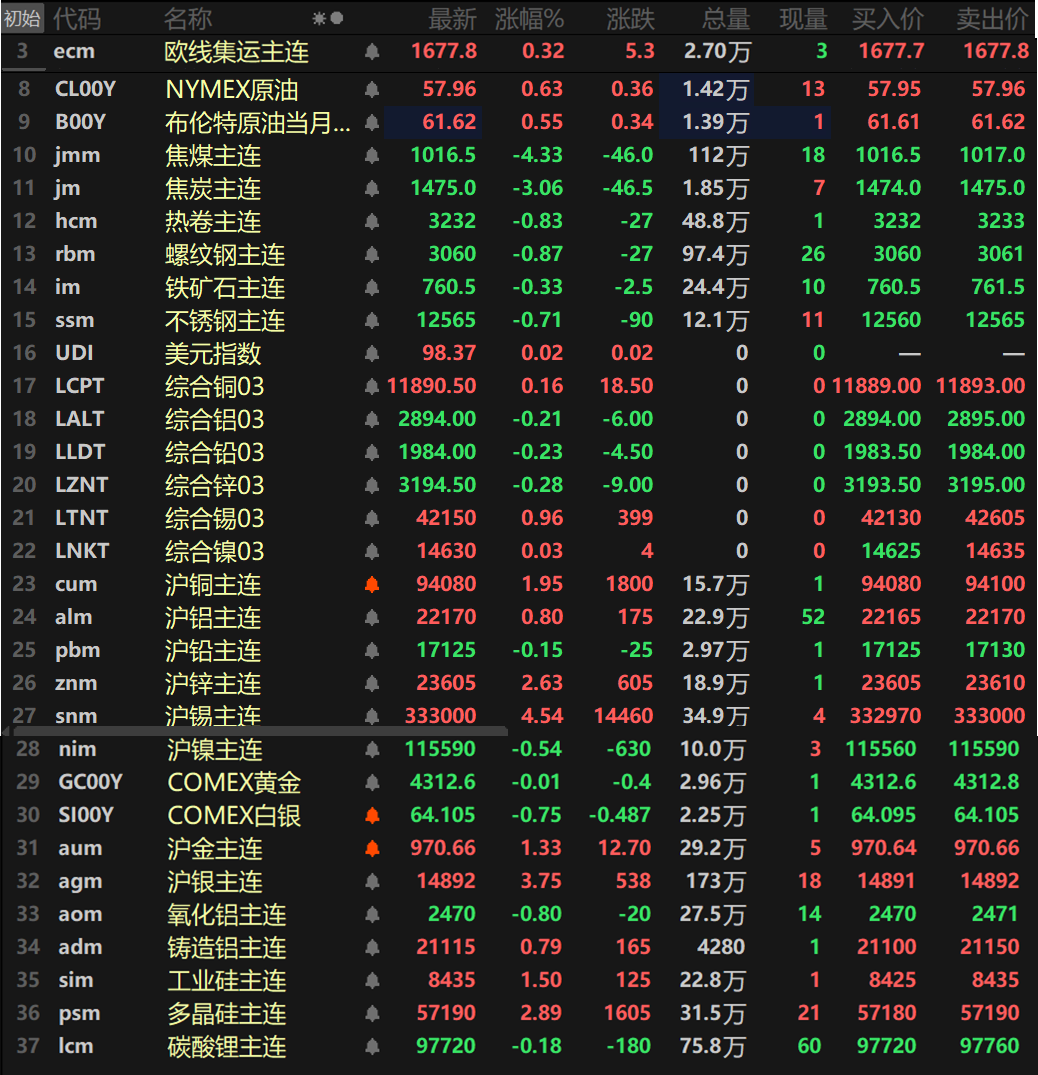Click the alert bell for 碳酸锂主连
This screenshot has width=1038, height=1075.
tap(371, 1045)
